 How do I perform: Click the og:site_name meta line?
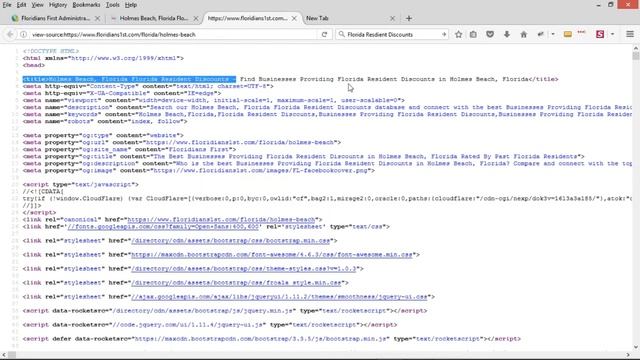(x=129, y=149)
